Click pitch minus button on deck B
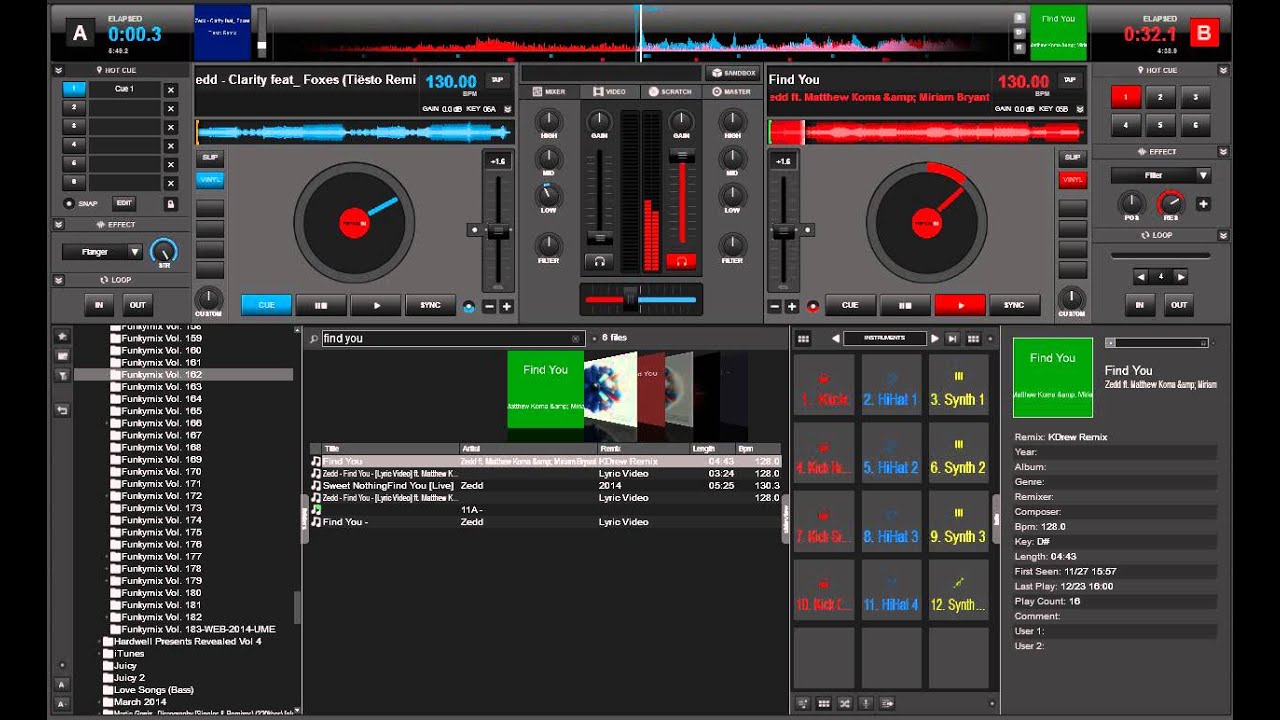The width and height of the screenshot is (1280, 720). pyautogui.click(x=774, y=306)
